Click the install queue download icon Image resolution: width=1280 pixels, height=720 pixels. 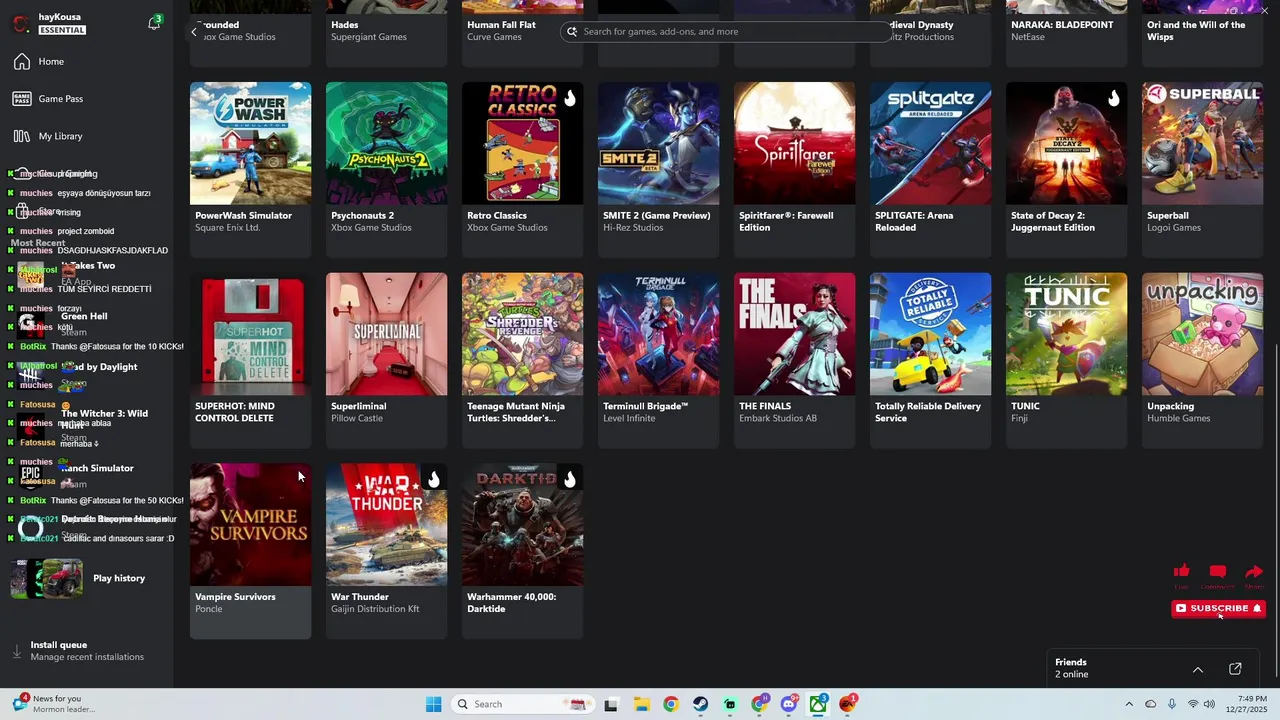[x=17, y=651]
